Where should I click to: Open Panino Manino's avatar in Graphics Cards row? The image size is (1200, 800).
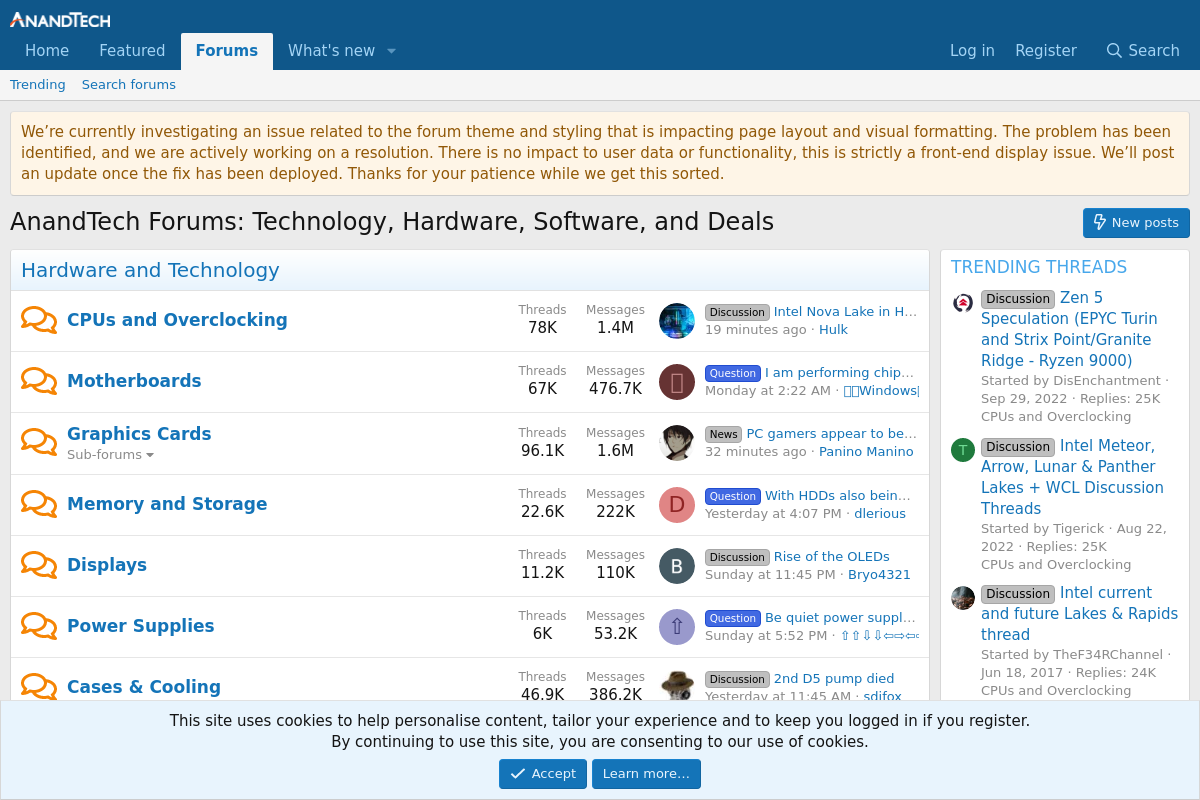click(677, 443)
